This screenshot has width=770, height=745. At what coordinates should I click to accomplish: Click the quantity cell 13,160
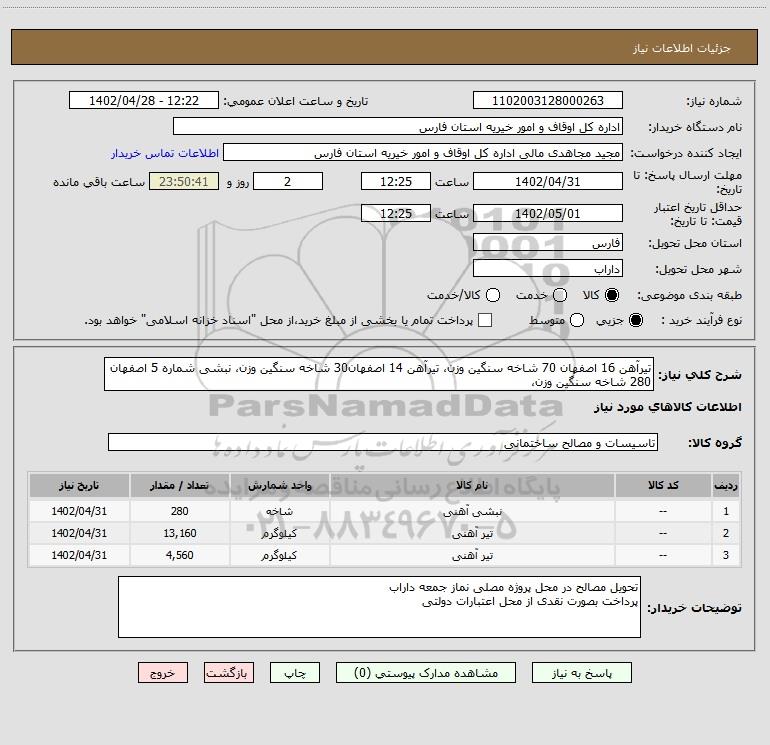click(180, 533)
